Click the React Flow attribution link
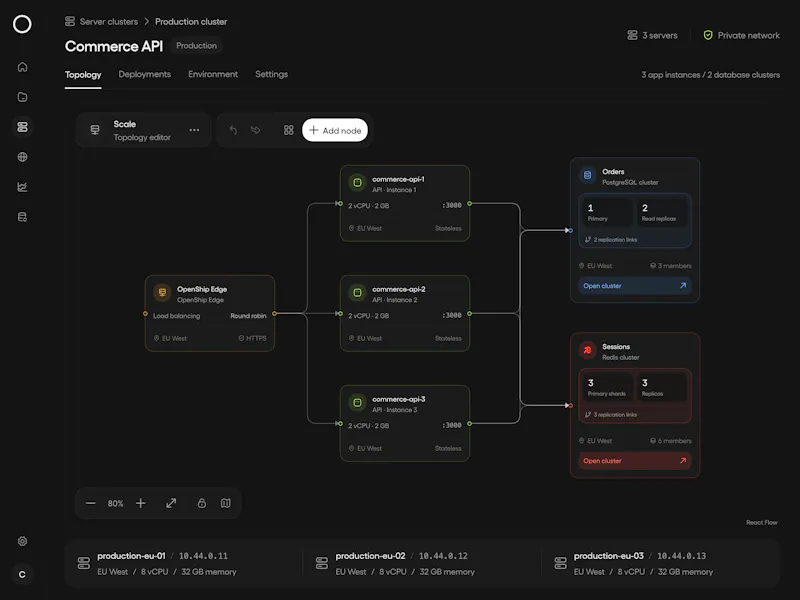 [x=762, y=522]
